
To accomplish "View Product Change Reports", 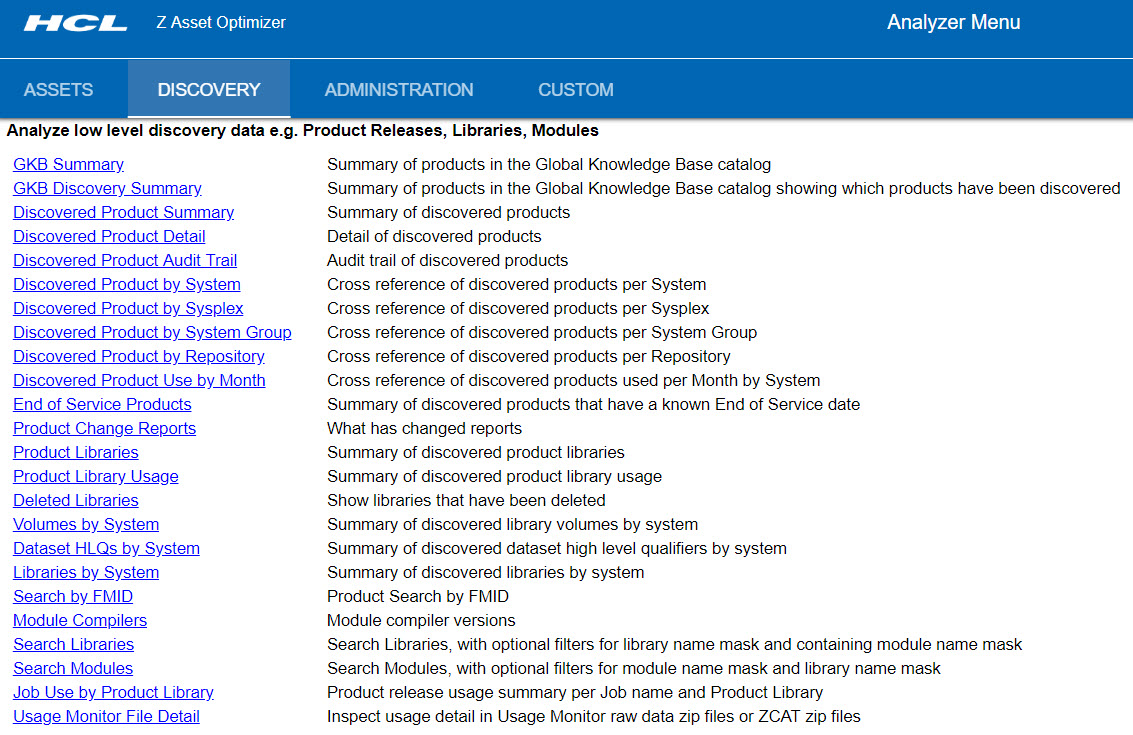I will [104, 428].
